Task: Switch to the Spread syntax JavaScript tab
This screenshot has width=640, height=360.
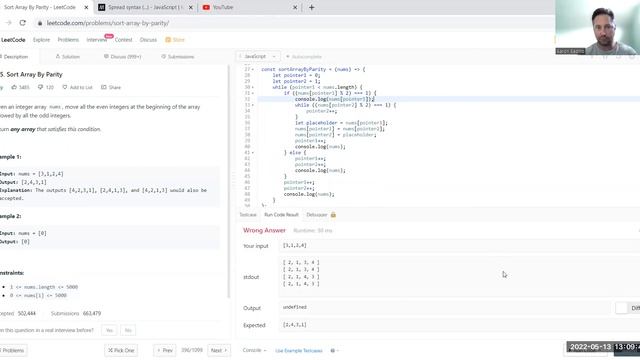Action: (145, 7)
